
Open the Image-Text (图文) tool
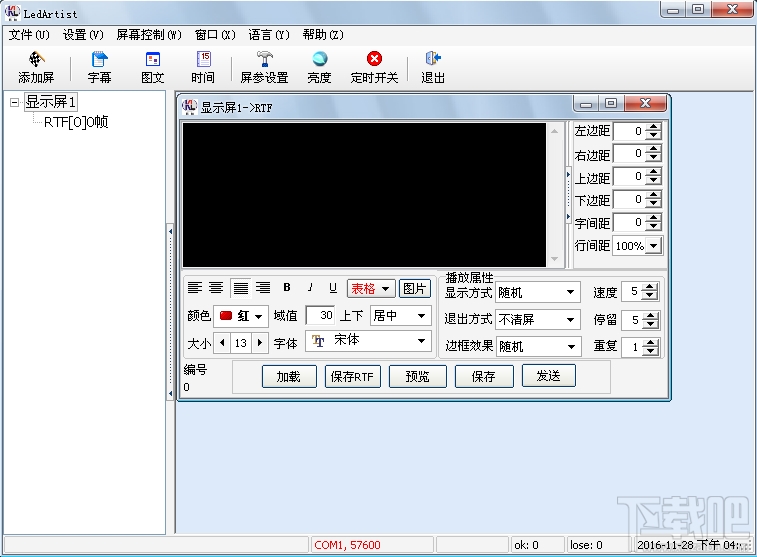[x=153, y=68]
